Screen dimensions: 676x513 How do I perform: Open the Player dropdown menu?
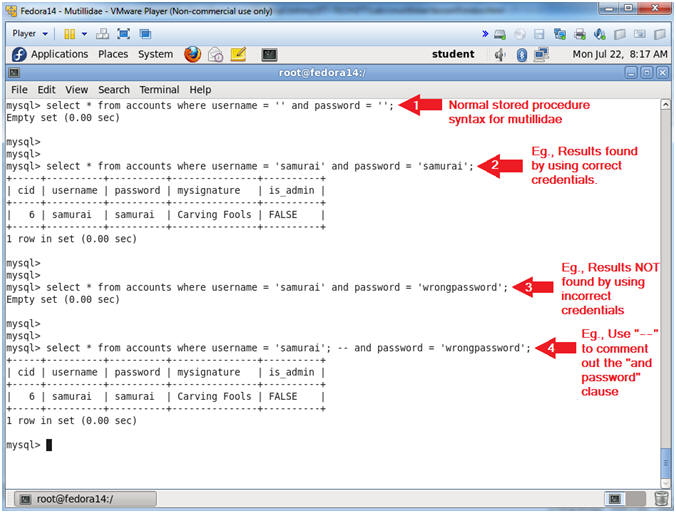(x=29, y=34)
